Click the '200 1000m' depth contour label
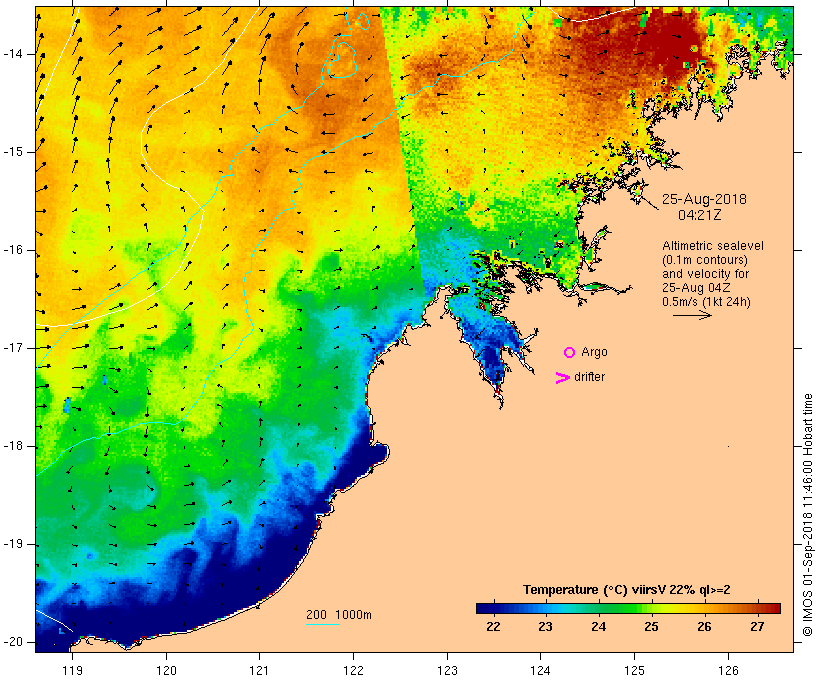The height and width of the screenshot is (680, 820). tap(339, 615)
